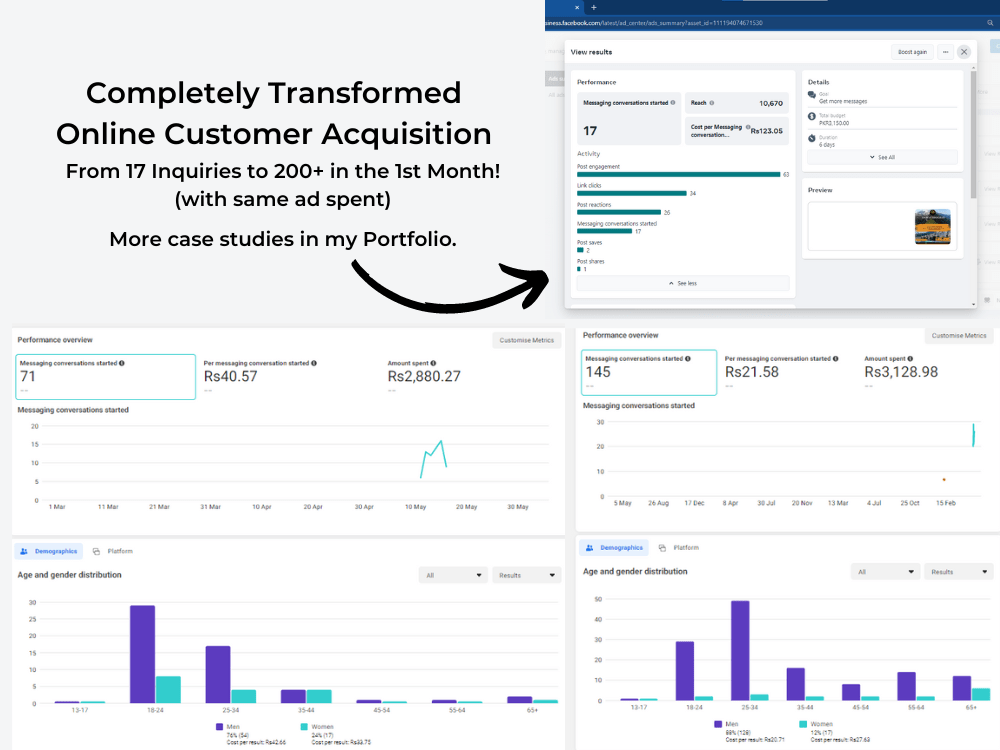This screenshot has height=750, width=1000.
Task: Click the right panel's Demographics people icon
Action: tap(590, 548)
